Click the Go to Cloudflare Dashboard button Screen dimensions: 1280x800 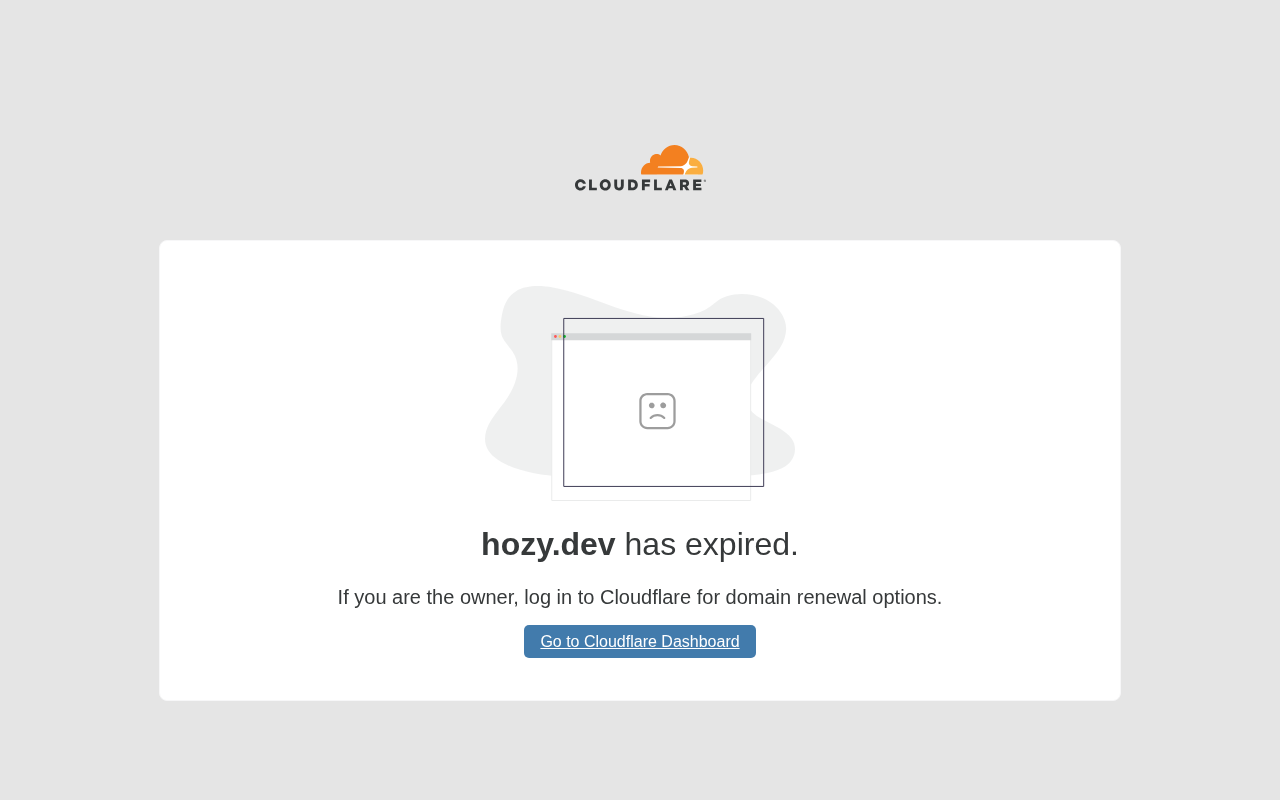pyautogui.click(x=640, y=641)
